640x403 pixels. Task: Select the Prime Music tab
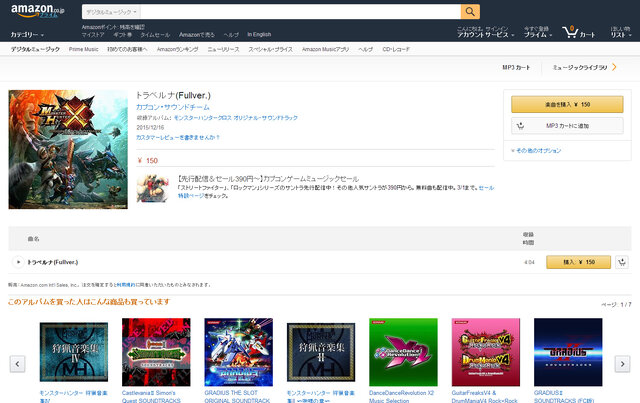[x=84, y=49]
